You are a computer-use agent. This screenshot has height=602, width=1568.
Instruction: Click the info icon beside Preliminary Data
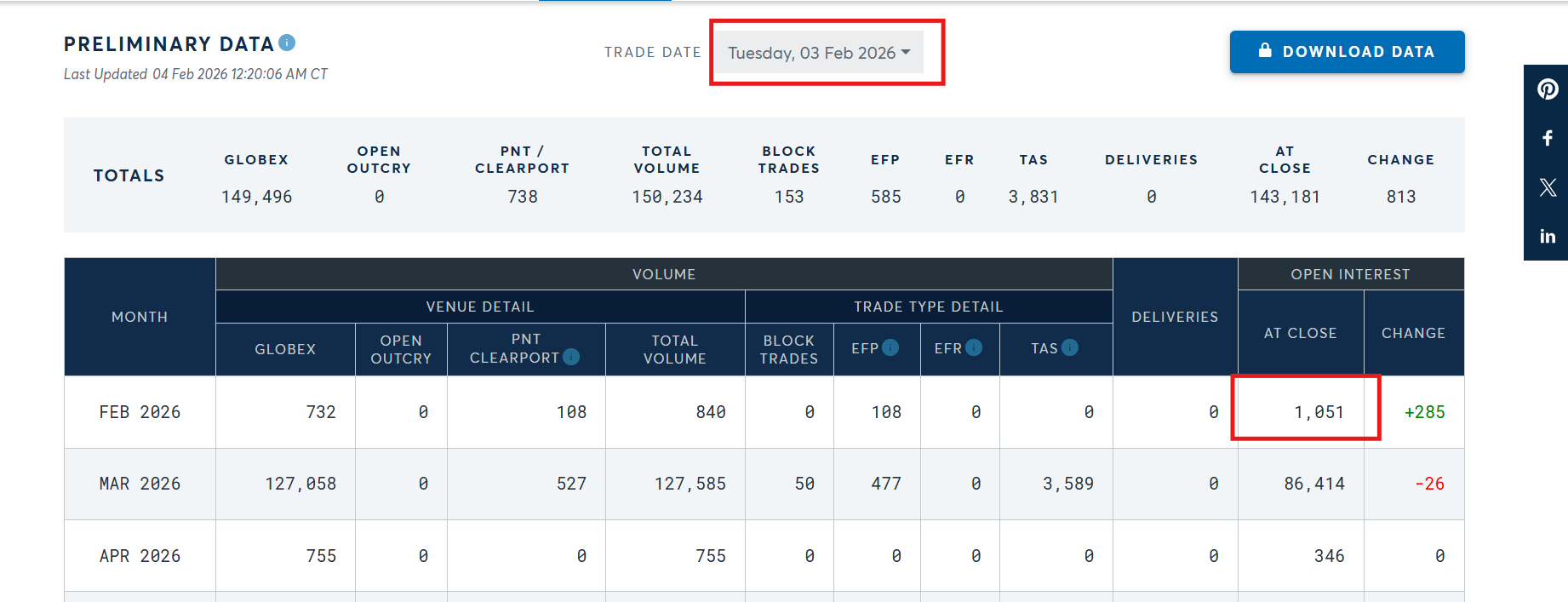[287, 43]
